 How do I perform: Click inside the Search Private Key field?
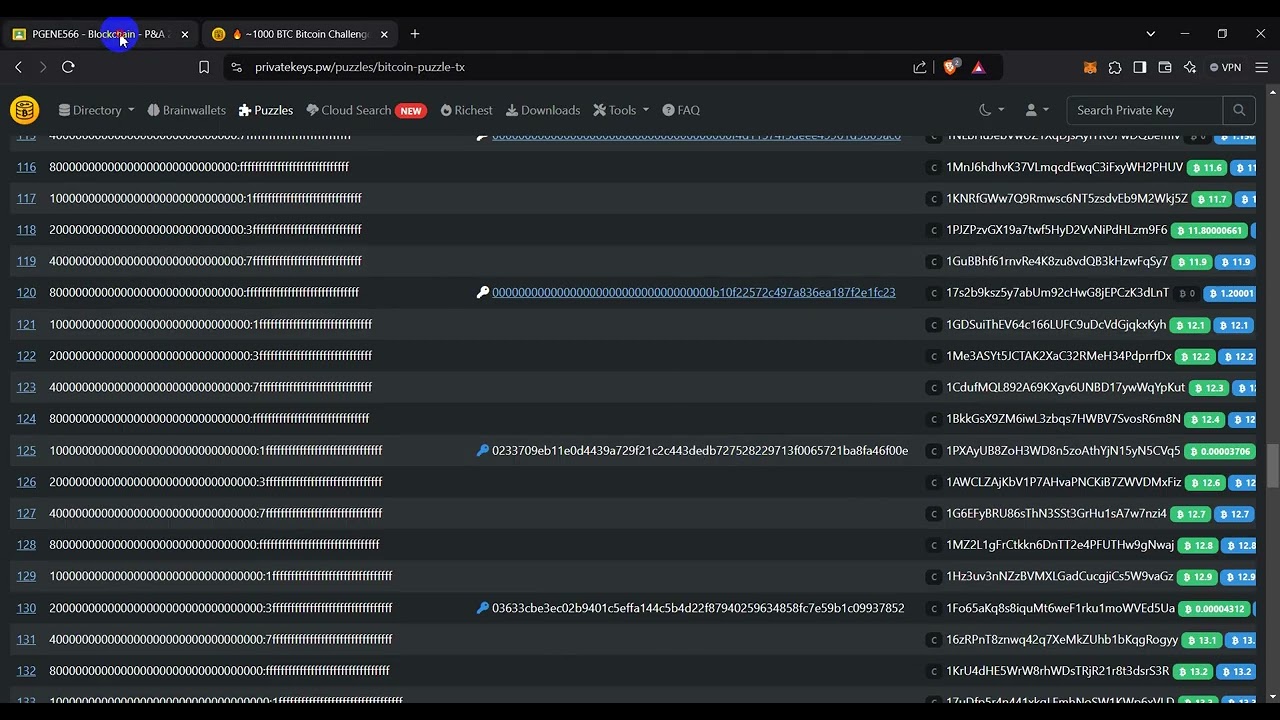click(x=1145, y=110)
